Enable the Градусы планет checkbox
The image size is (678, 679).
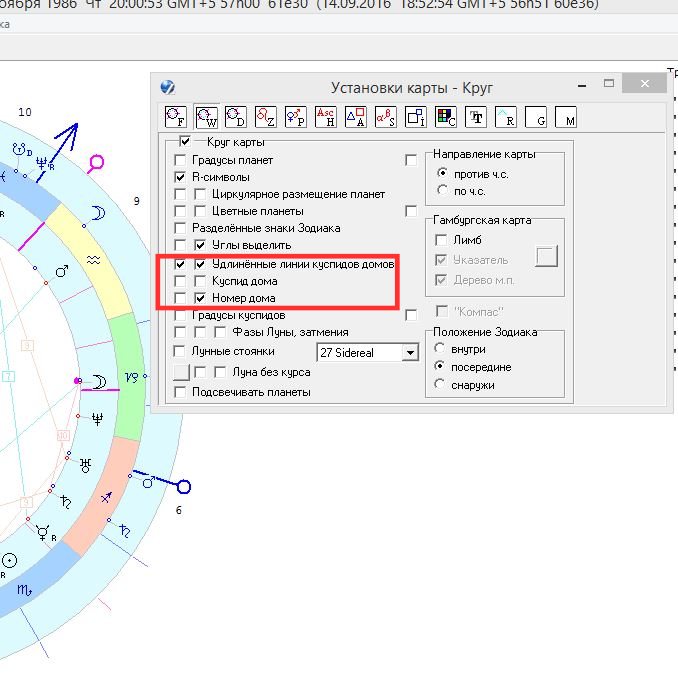coord(180,160)
